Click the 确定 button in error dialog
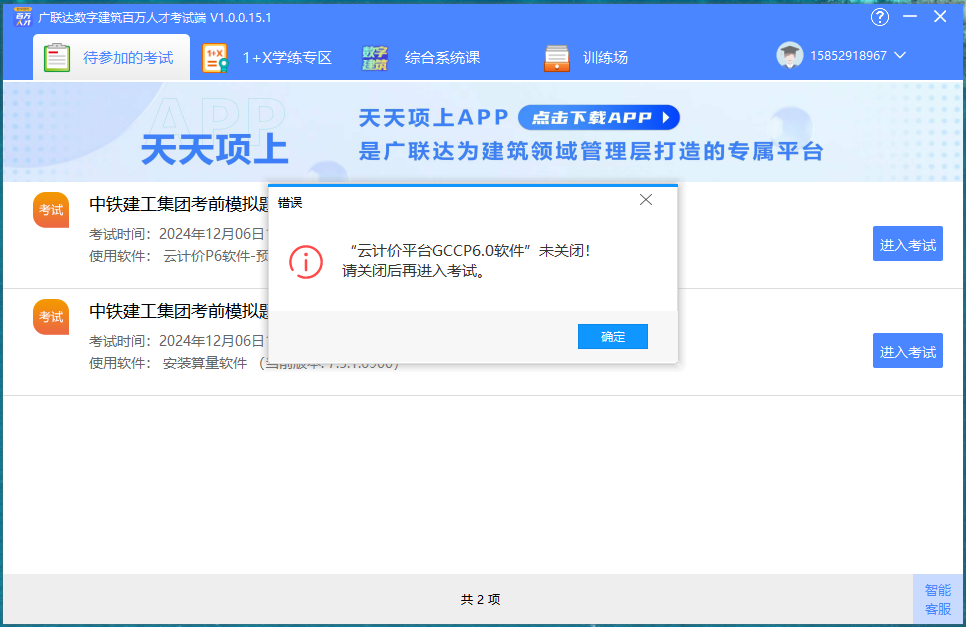The image size is (966, 627). (x=612, y=336)
